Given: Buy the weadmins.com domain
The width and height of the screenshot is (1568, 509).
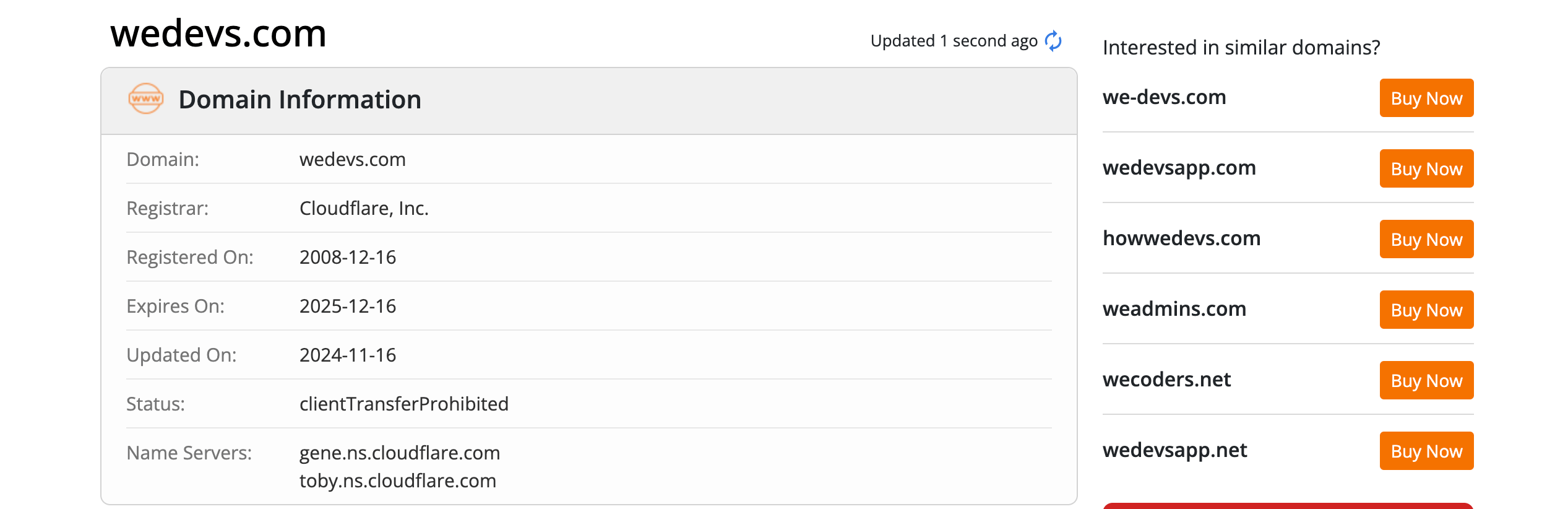Looking at the screenshot, I should [1426, 310].
